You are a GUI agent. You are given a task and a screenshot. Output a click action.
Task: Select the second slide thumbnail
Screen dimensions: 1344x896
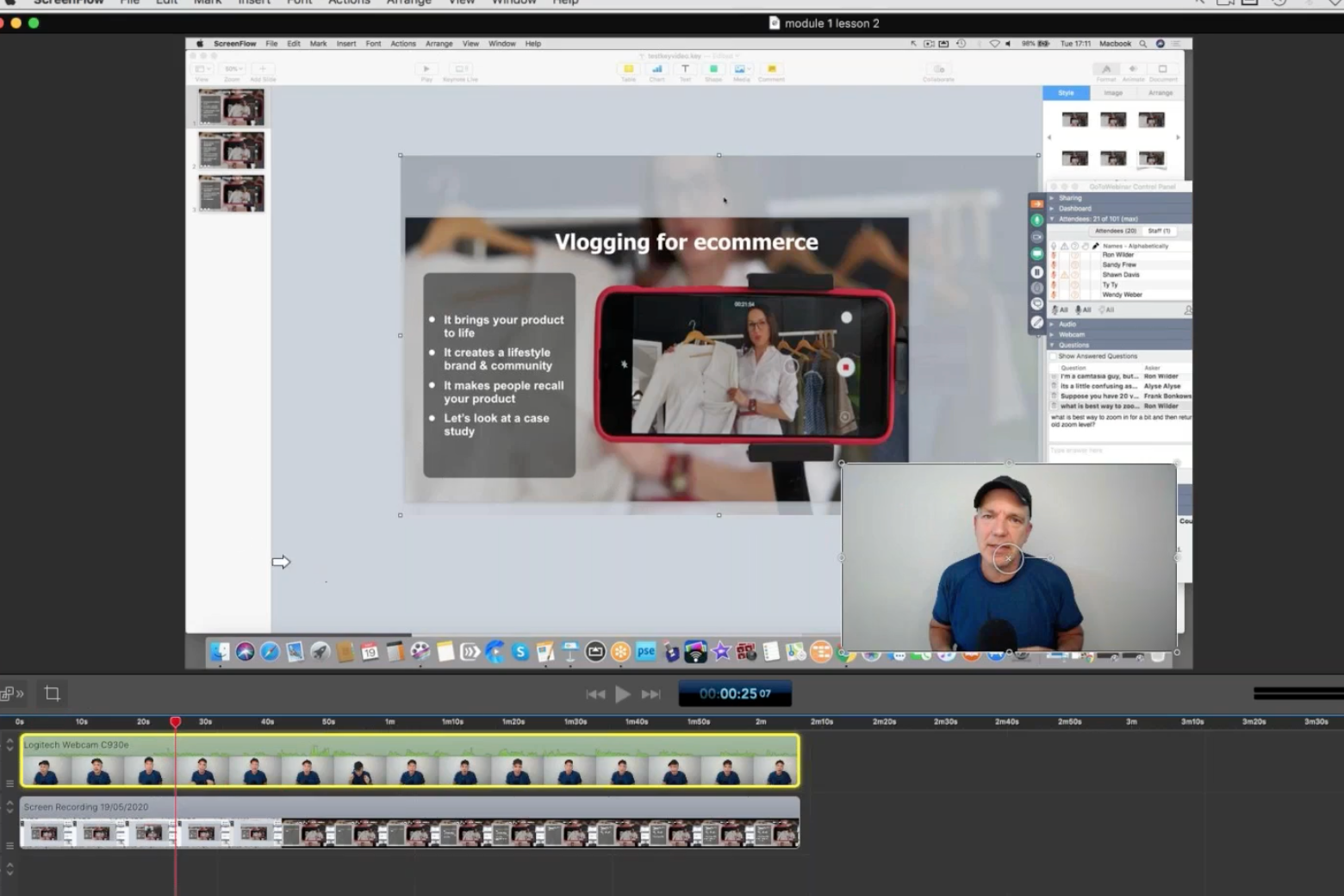pyautogui.click(x=231, y=150)
